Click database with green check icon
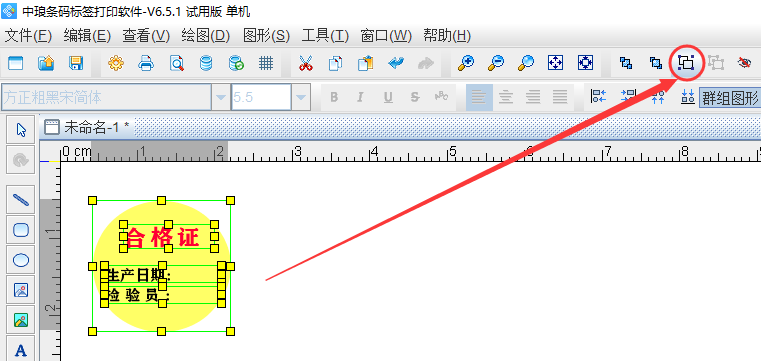The image size is (761, 361). point(236,63)
